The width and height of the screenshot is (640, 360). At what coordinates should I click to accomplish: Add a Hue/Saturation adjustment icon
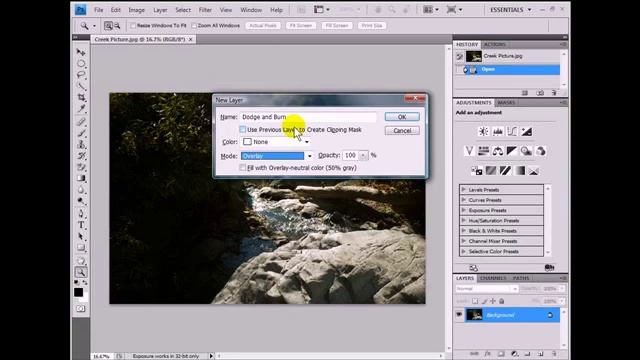(x=483, y=151)
